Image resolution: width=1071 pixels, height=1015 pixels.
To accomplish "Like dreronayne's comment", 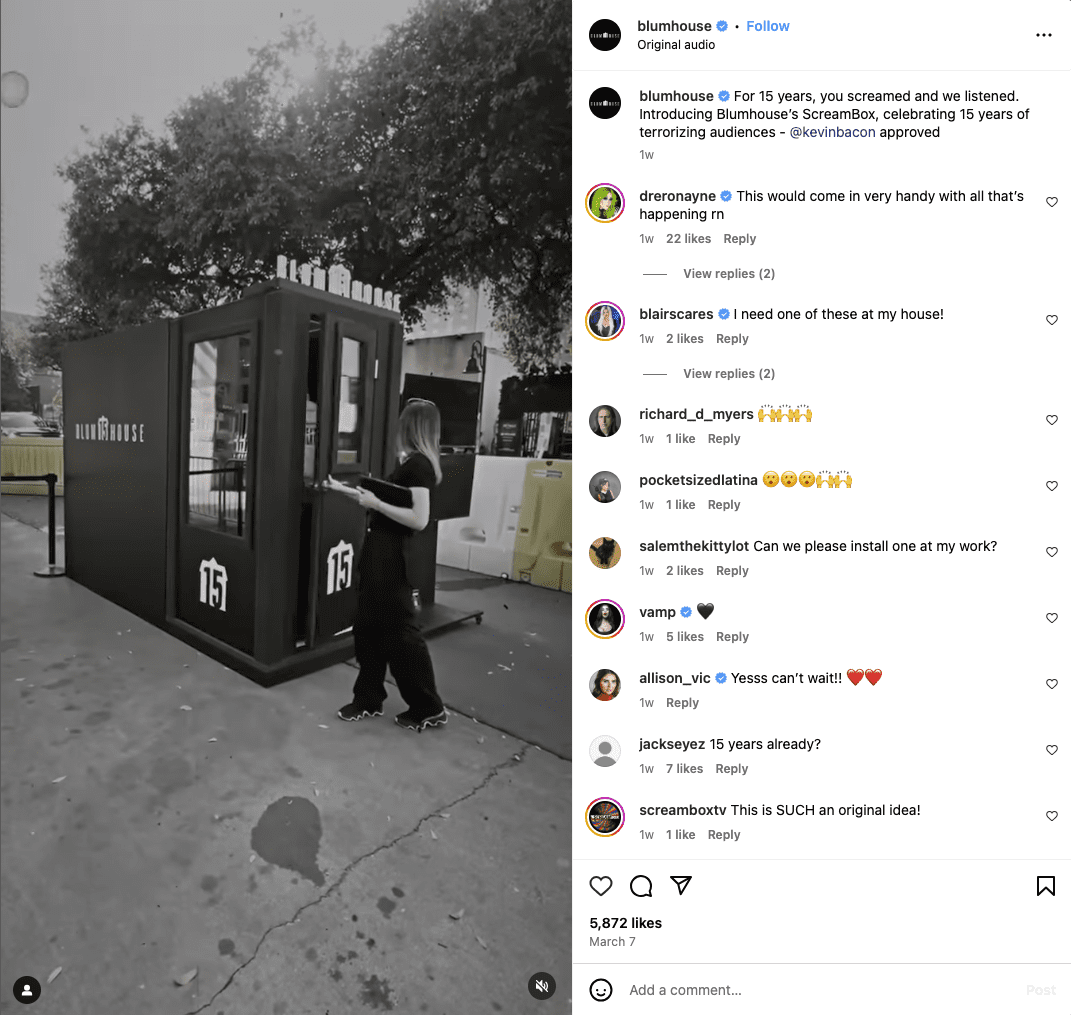I will pyautogui.click(x=1052, y=202).
